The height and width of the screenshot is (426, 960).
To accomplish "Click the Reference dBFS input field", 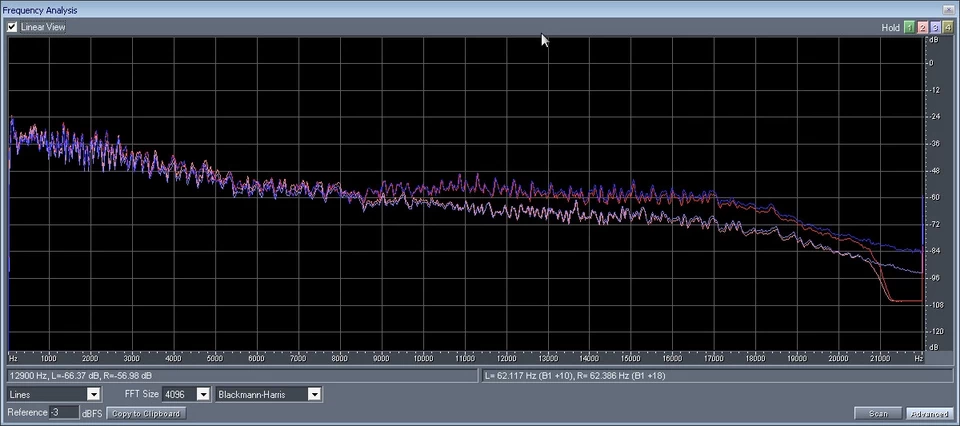I will pyautogui.click(x=63, y=413).
